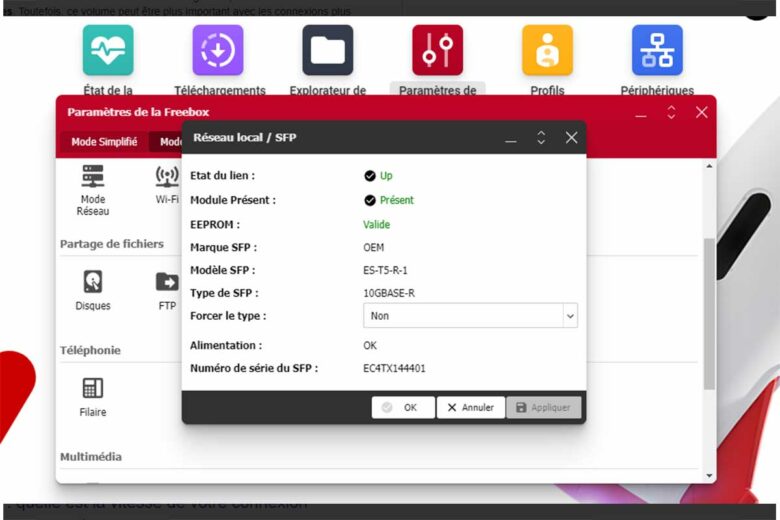
Task: Click the settings window scrollbar thumb
Action: click(709, 313)
